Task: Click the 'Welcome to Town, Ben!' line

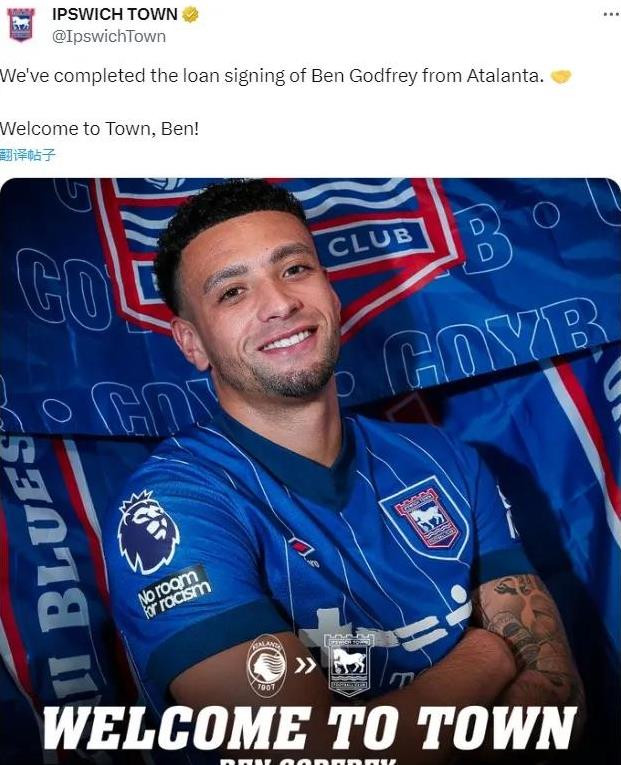Action: click(x=100, y=129)
